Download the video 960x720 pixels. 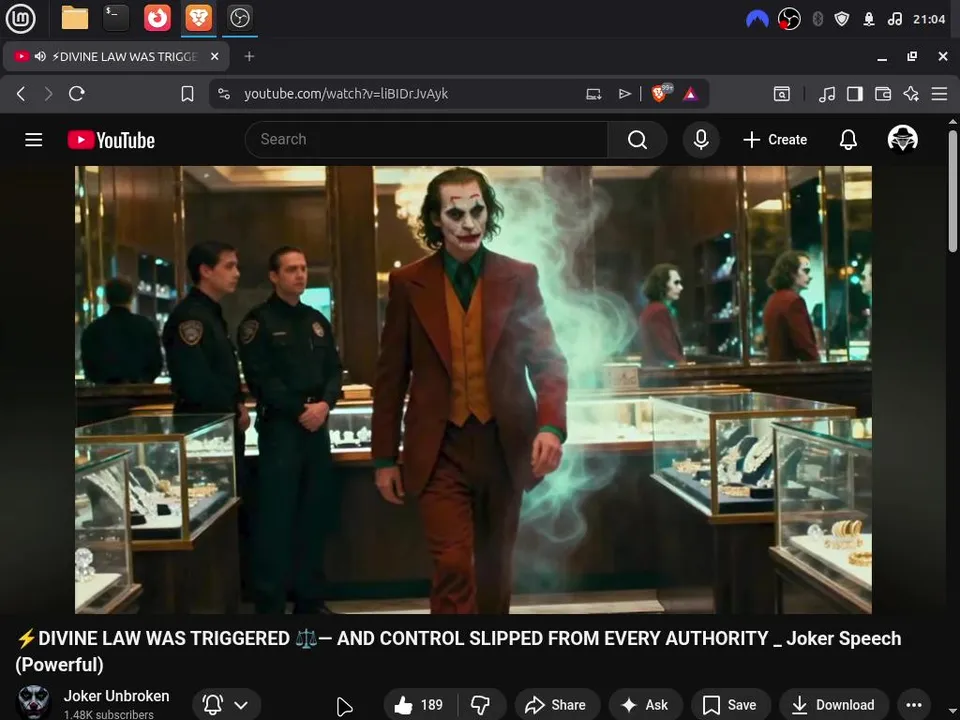tap(834, 705)
